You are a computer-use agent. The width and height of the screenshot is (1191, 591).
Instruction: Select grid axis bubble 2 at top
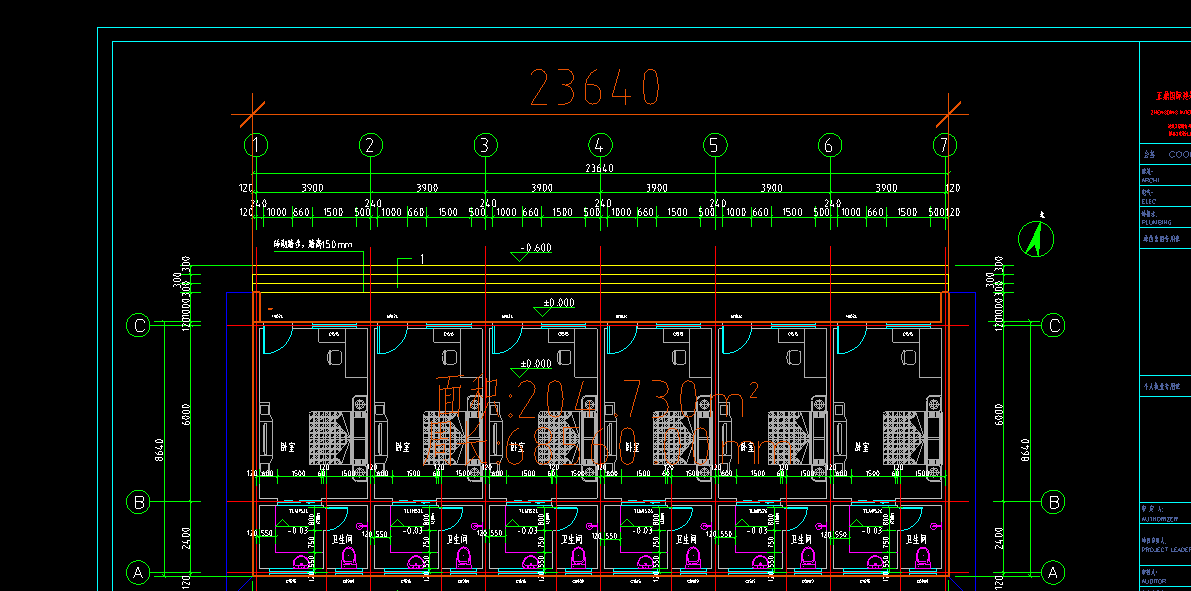point(370,145)
